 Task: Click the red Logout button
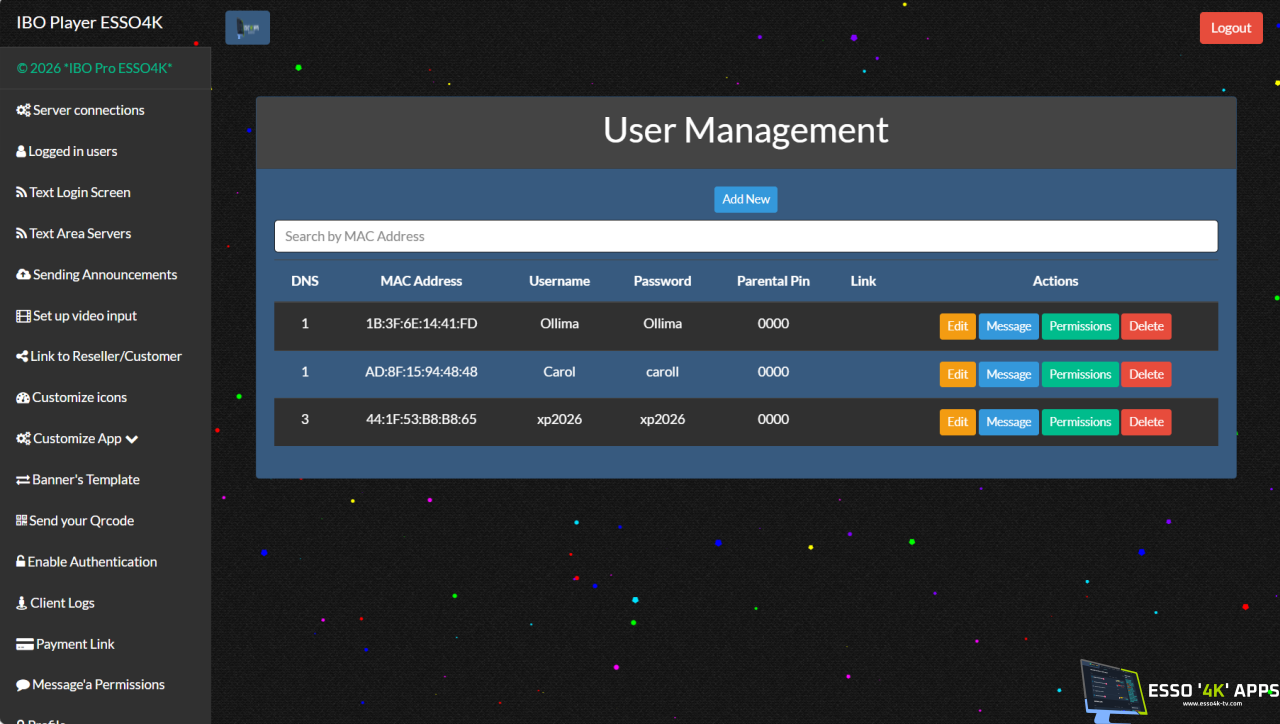(x=1231, y=28)
